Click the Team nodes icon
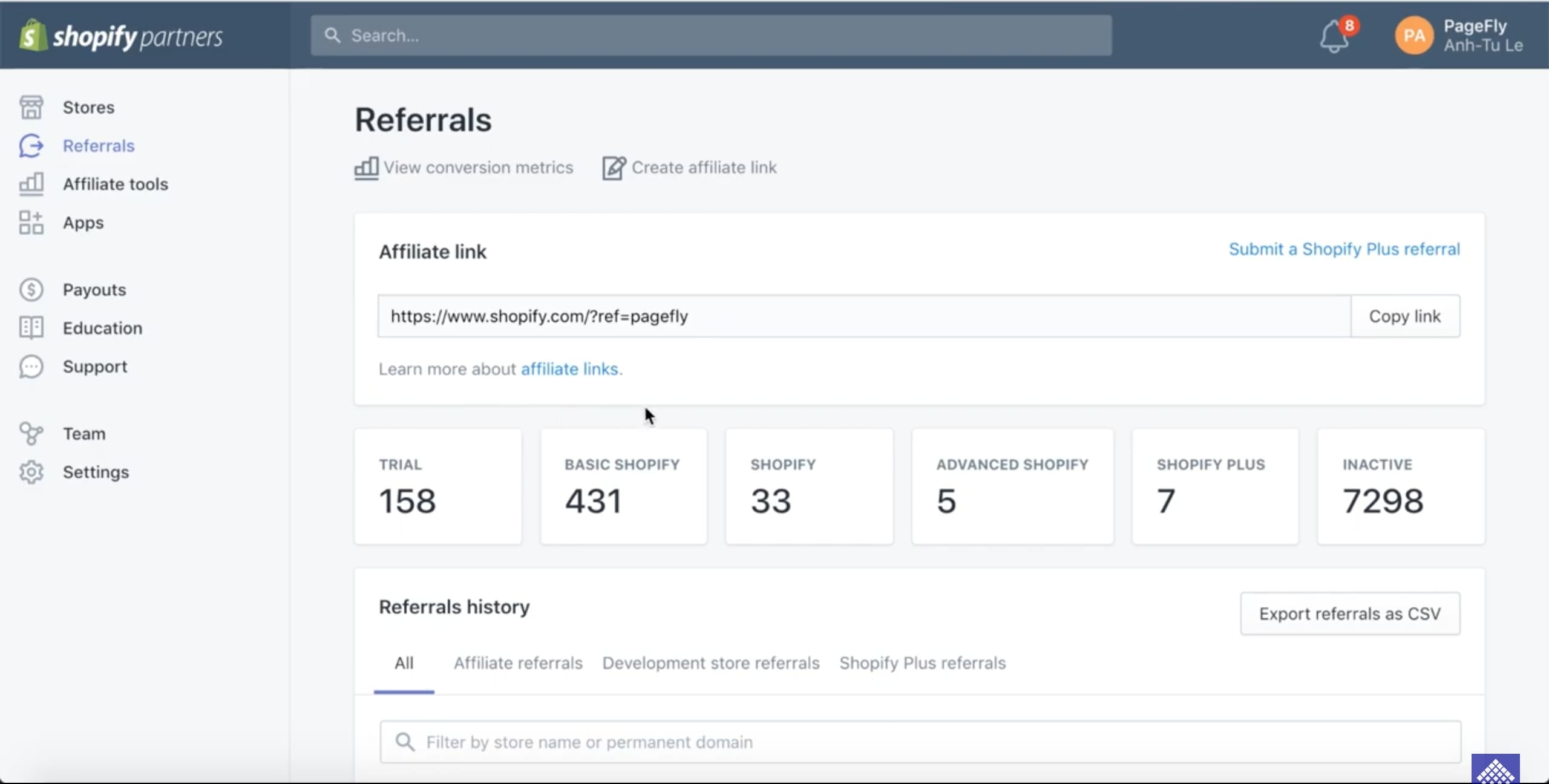The height and width of the screenshot is (784, 1549). tap(31, 434)
